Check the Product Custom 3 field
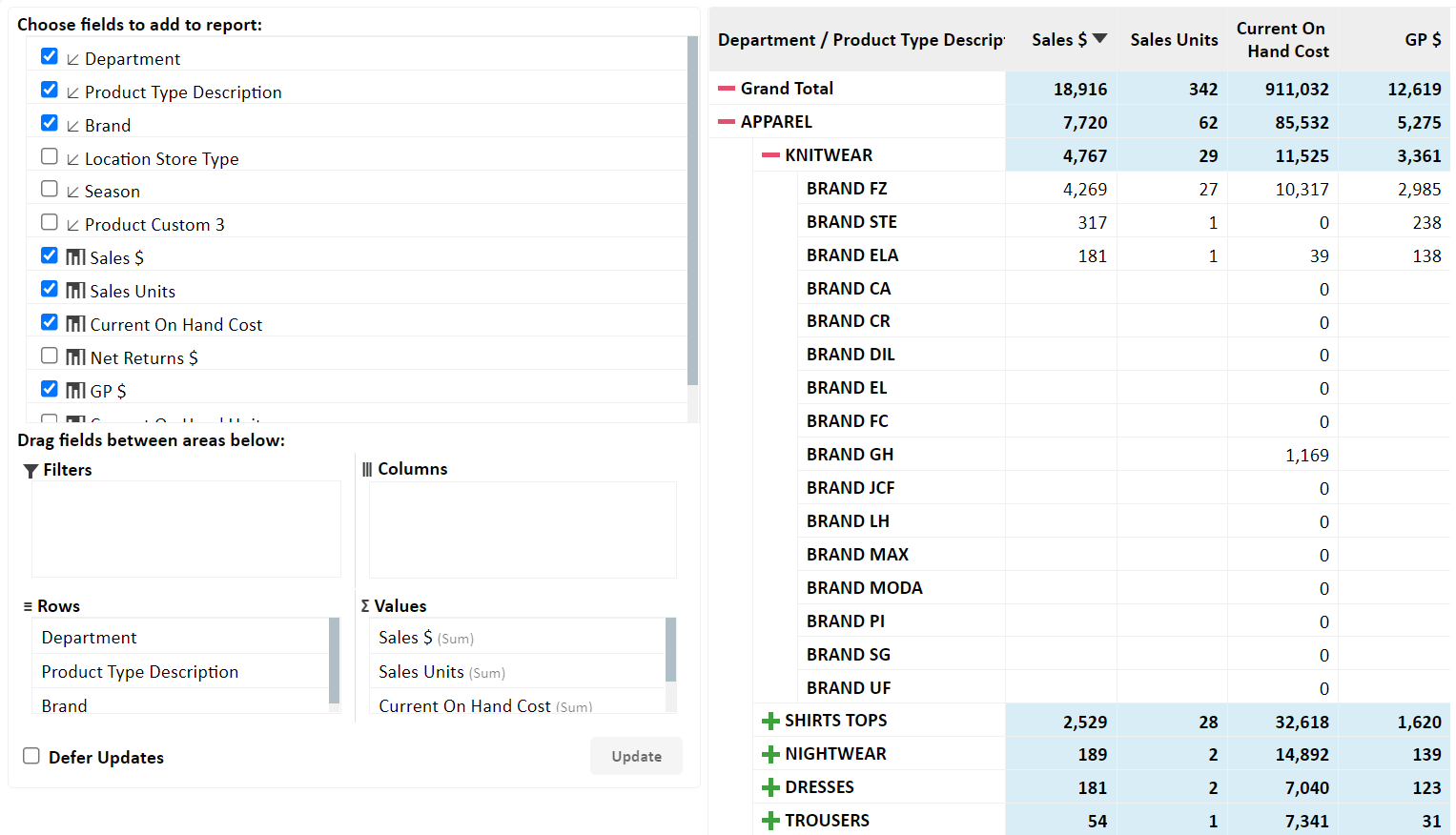Image resolution: width=1456 pixels, height=835 pixels. click(x=50, y=222)
